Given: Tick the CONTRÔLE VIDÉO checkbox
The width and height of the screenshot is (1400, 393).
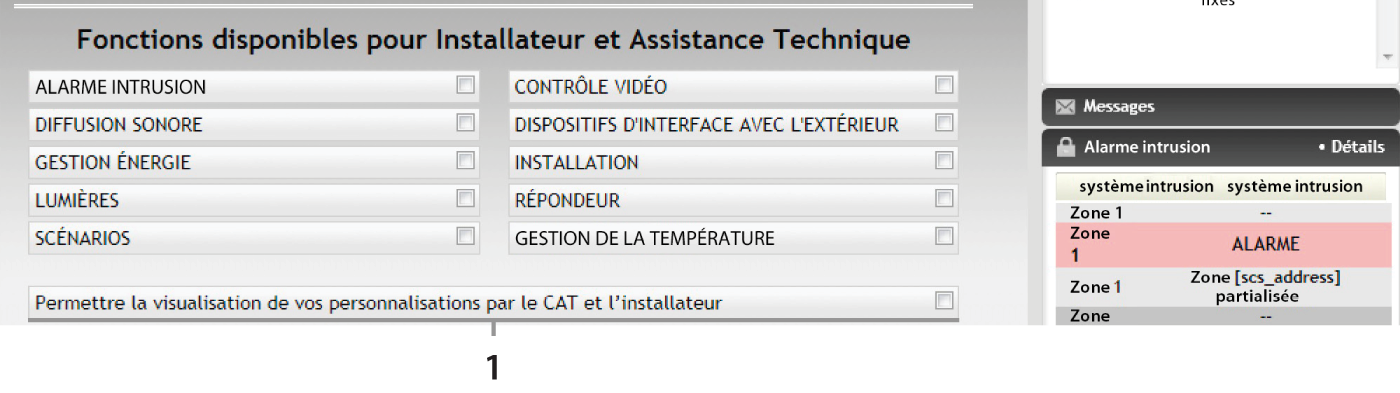Looking at the screenshot, I should click(944, 86).
